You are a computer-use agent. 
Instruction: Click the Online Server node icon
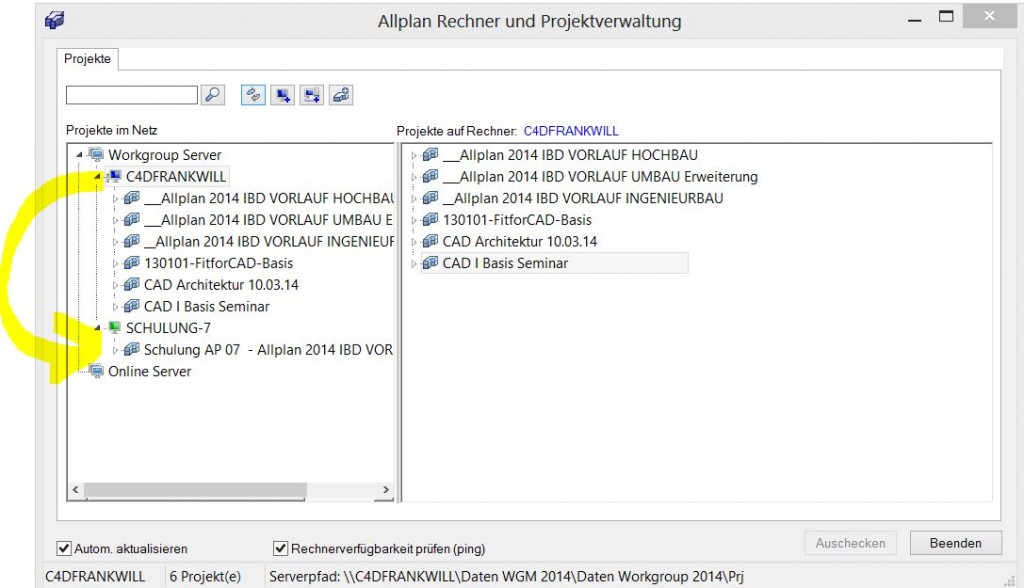pos(96,372)
